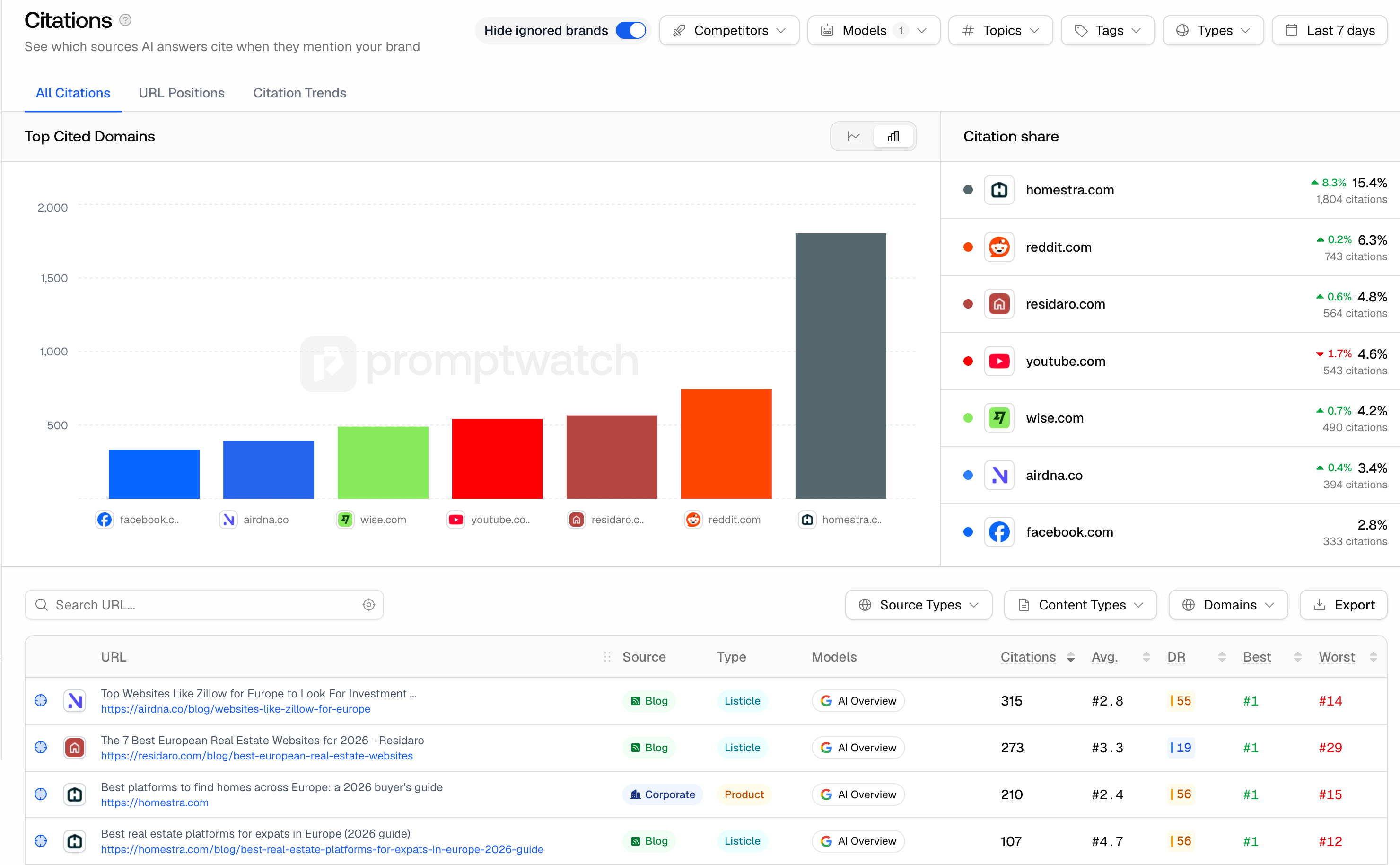Sort table by Avg. column

click(1120, 657)
